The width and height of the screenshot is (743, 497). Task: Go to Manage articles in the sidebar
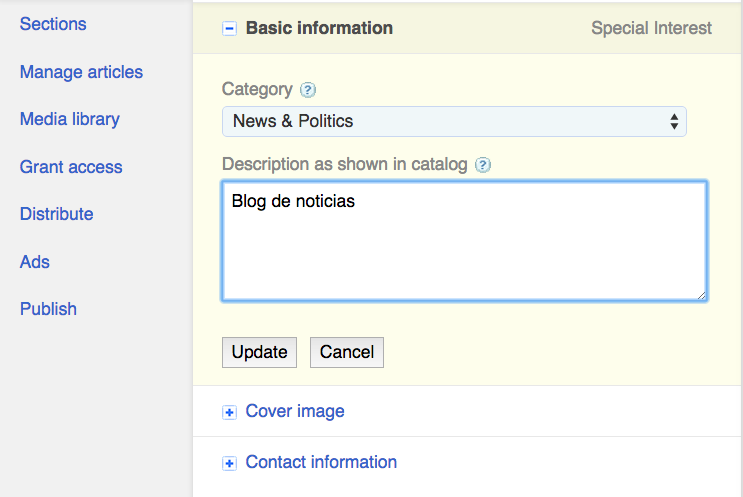pyautogui.click(x=81, y=72)
